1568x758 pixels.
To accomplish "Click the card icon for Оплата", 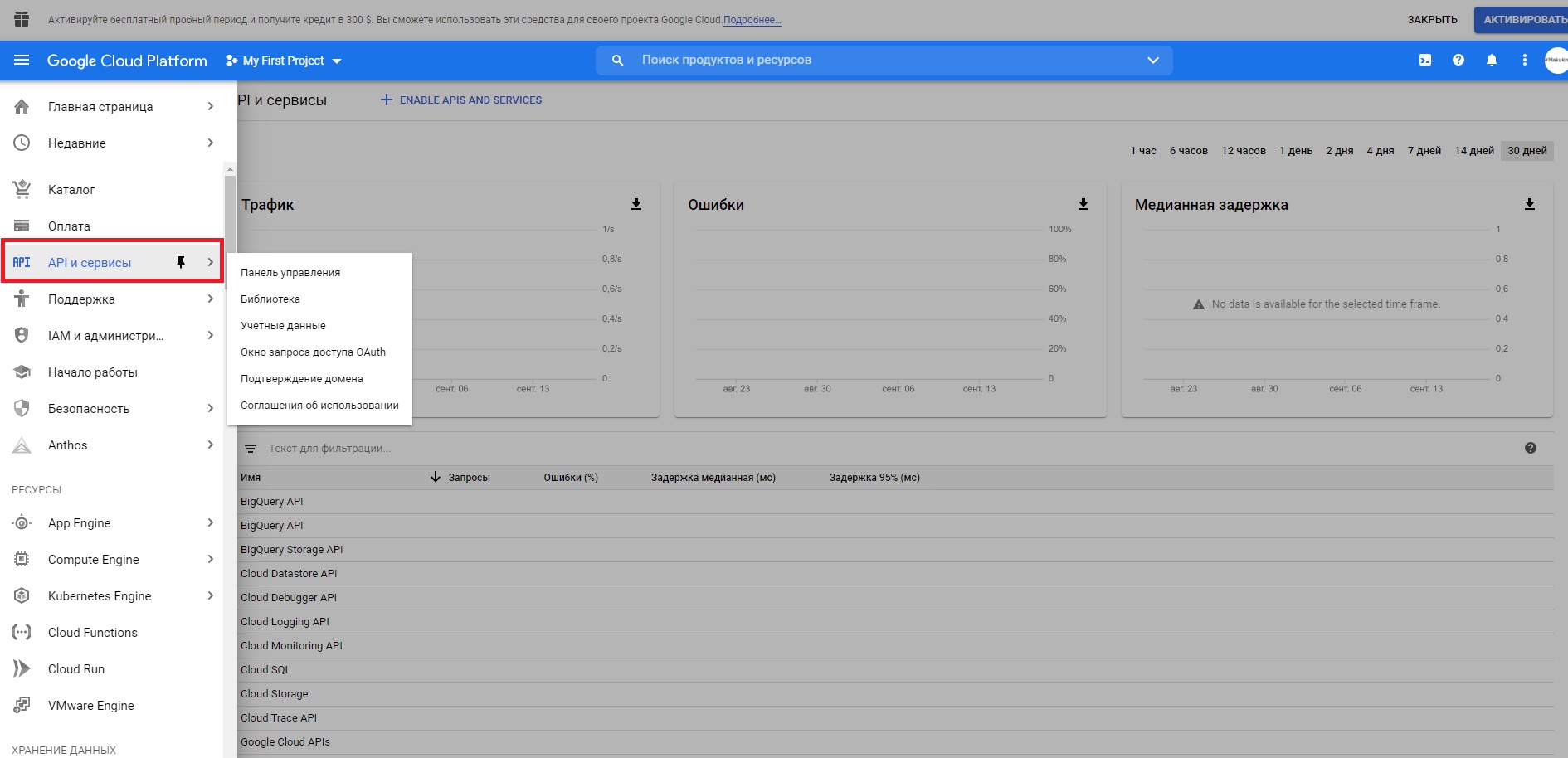I will tap(22, 226).
